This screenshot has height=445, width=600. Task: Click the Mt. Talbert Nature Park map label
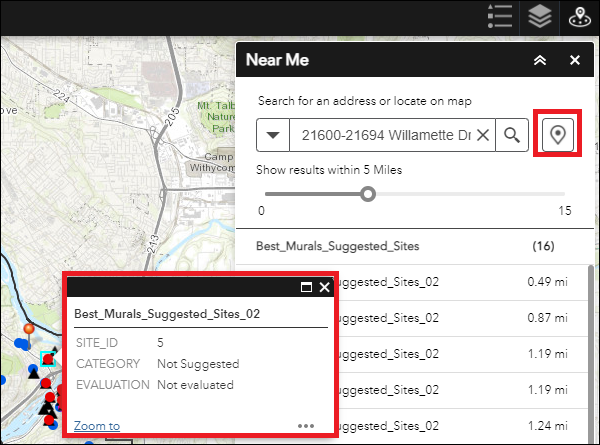point(216,116)
